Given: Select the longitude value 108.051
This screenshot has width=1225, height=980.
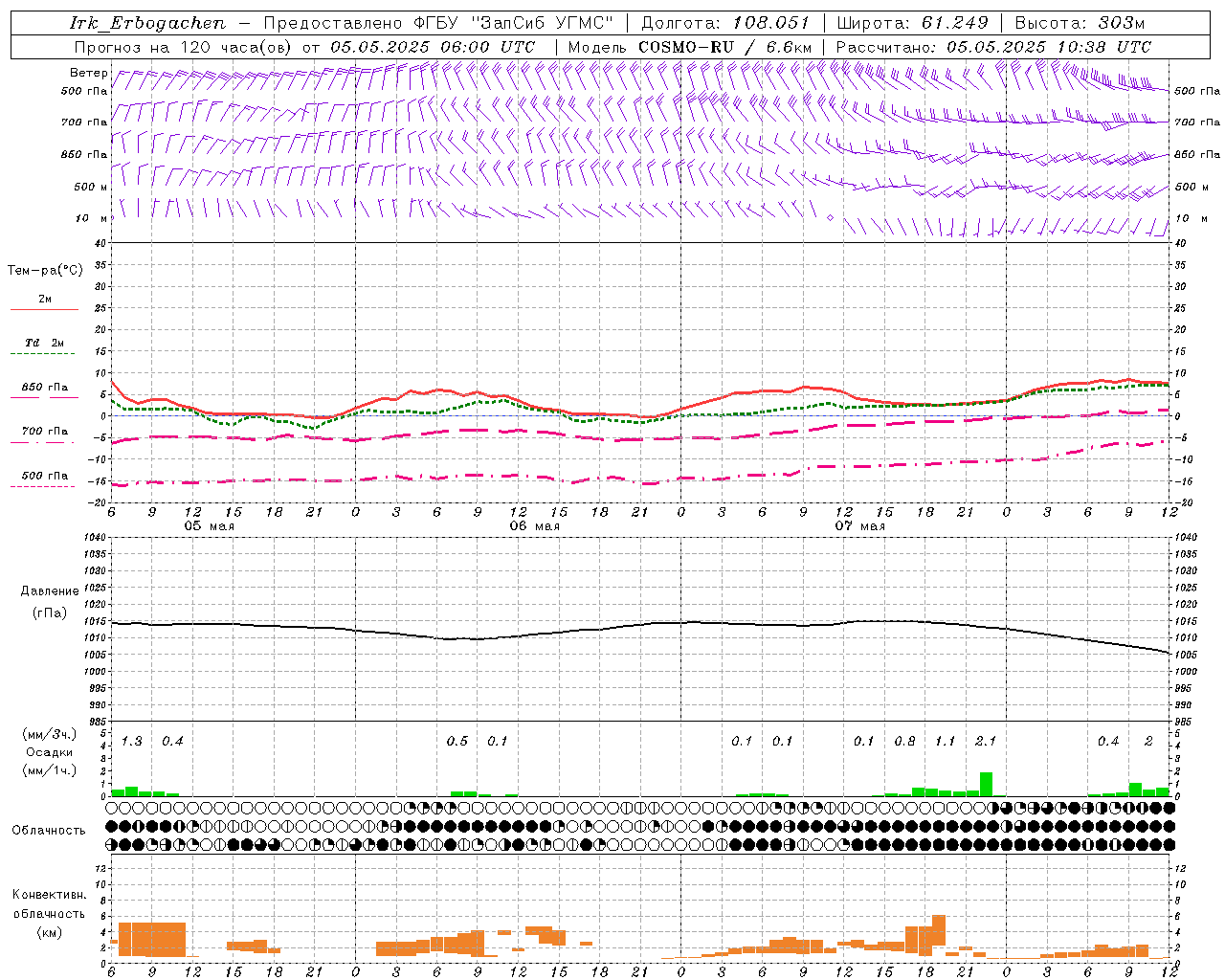Looking at the screenshot, I should click(x=771, y=23).
